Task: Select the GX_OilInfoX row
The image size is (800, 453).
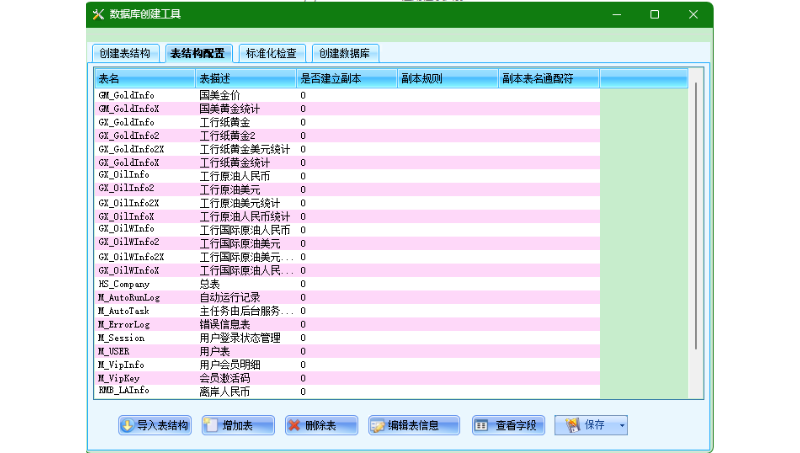Action: (347, 216)
